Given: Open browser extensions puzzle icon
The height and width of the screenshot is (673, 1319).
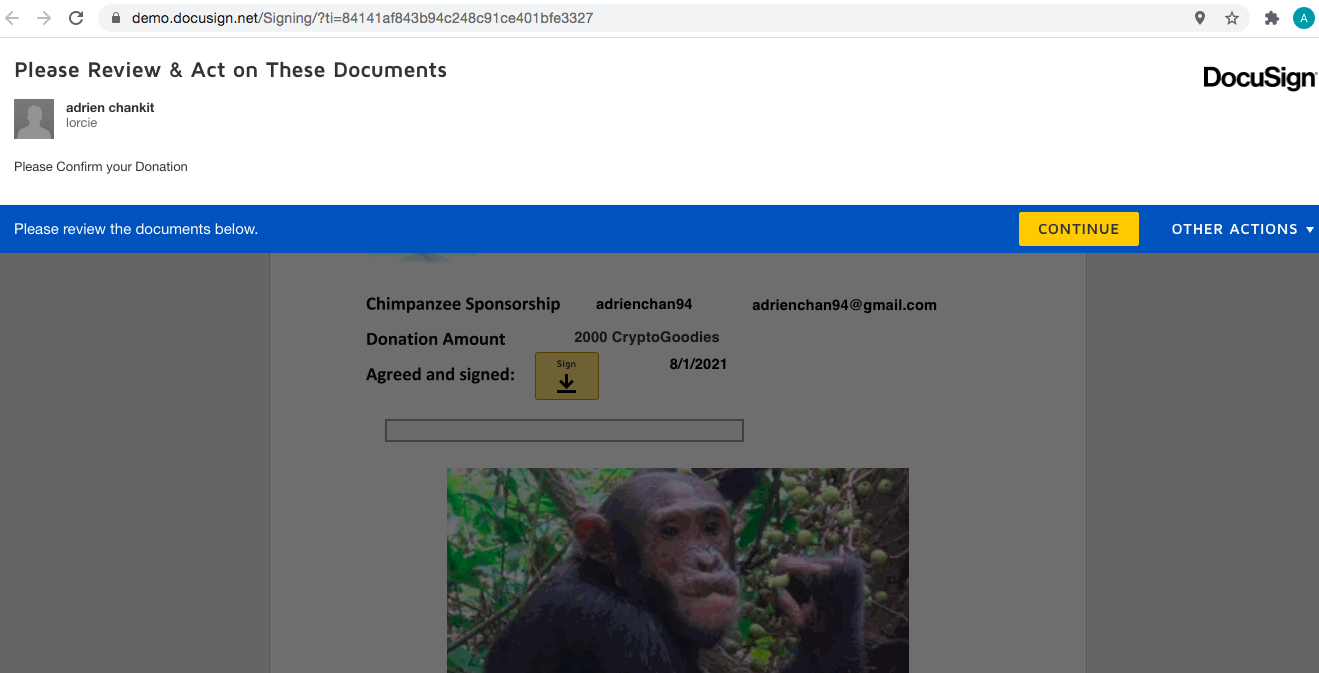Looking at the screenshot, I should coord(1271,18).
